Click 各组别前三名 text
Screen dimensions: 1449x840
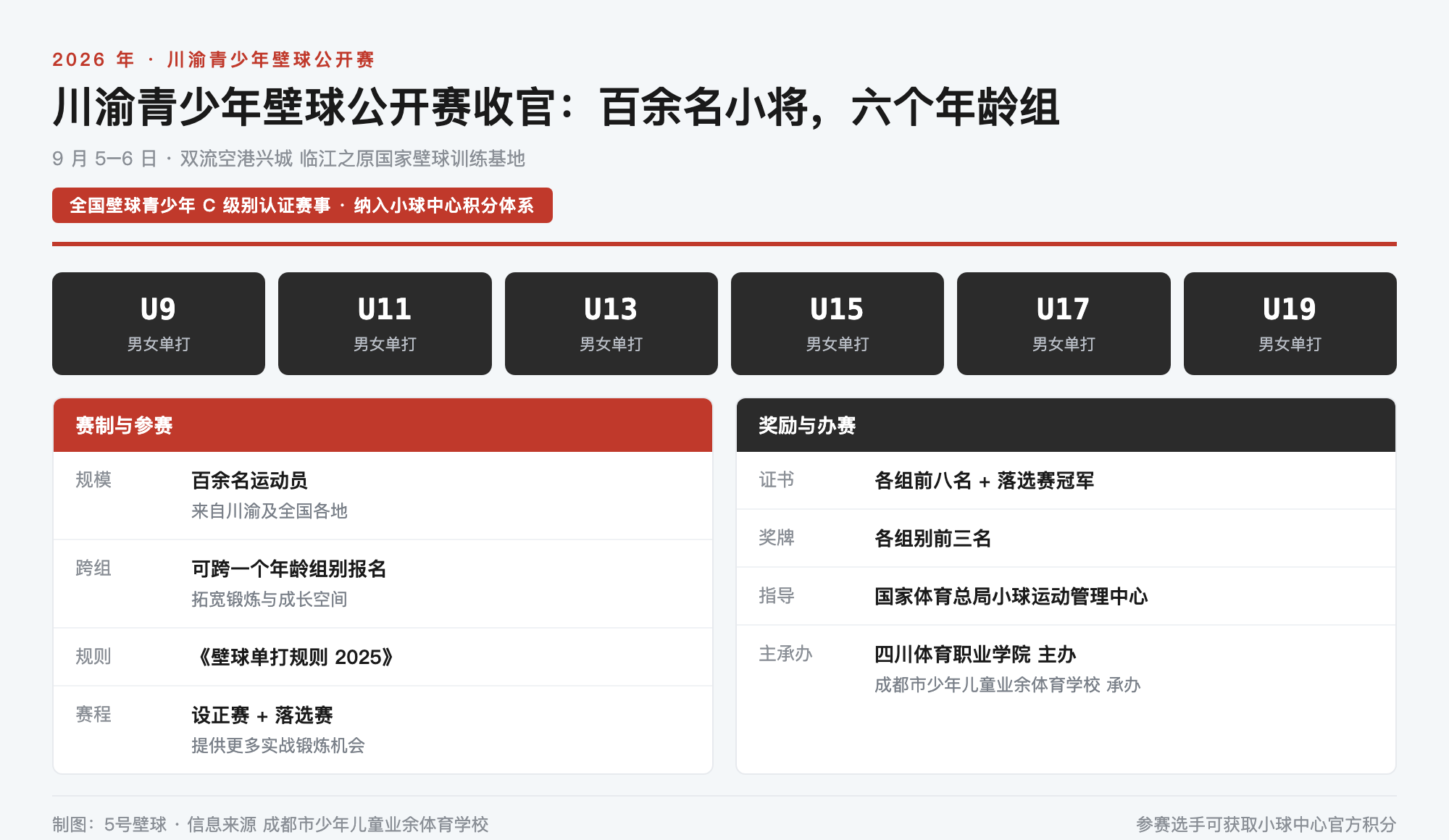point(932,538)
